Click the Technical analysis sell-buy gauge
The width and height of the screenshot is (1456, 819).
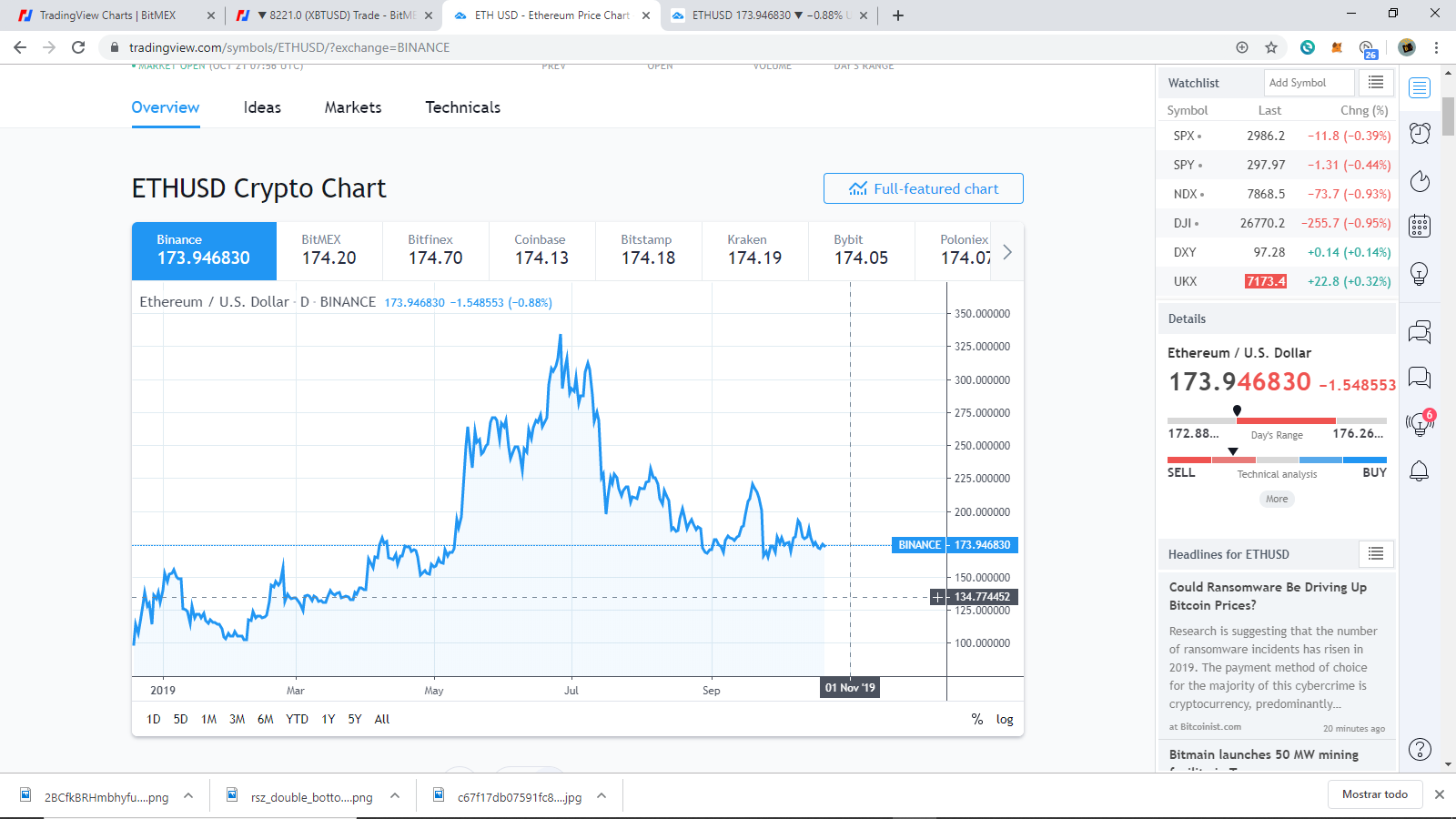click(1277, 460)
